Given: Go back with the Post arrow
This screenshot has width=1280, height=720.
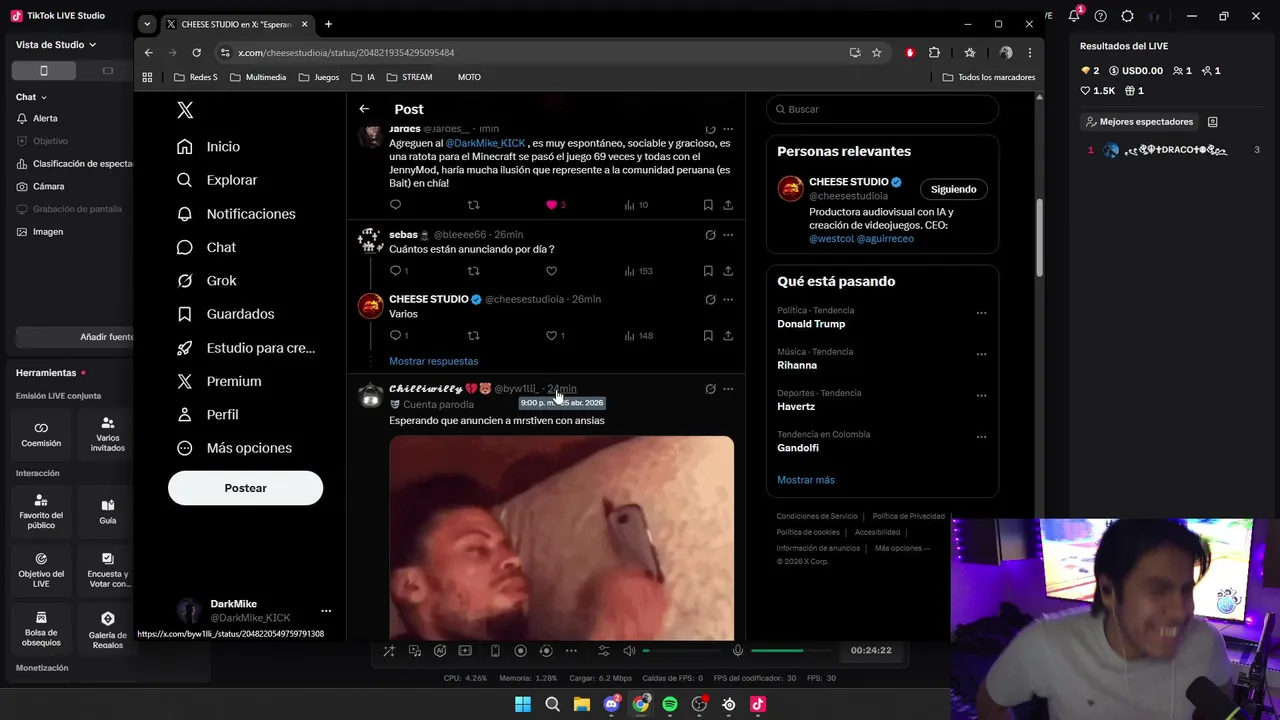Looking at the screenshot, I should coord(364,109).
